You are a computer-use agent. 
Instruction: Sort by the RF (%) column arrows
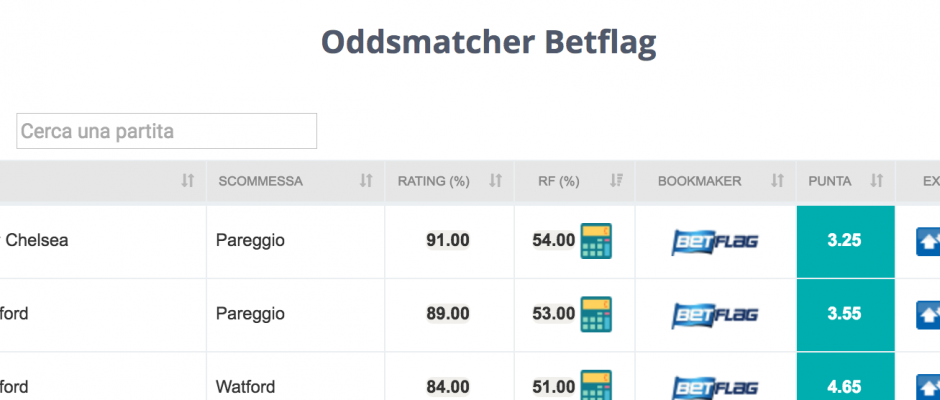[616, 181]
